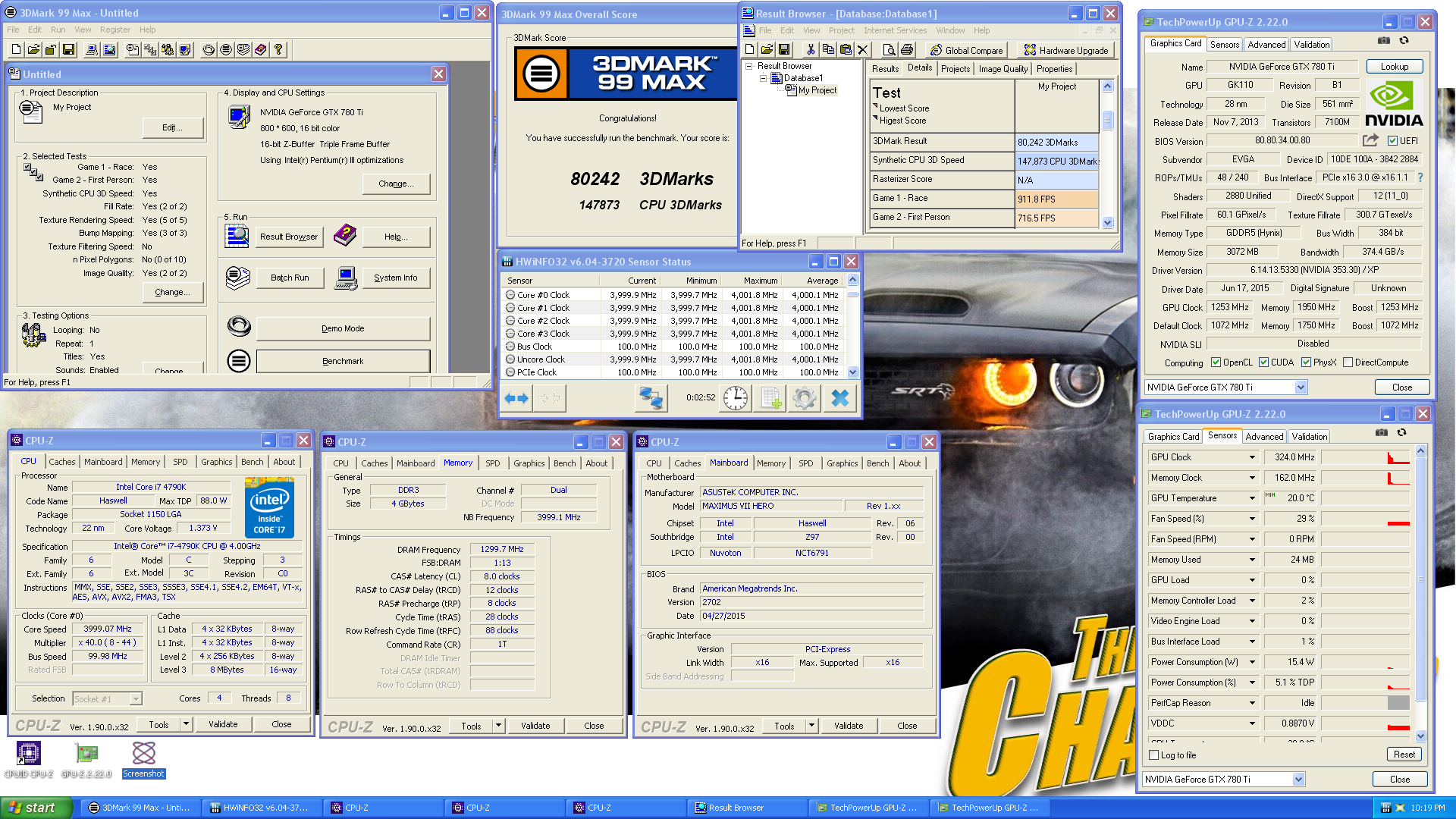Click the System Info button
This screenshot has height=819, width=1456.
tap(396, 278)
